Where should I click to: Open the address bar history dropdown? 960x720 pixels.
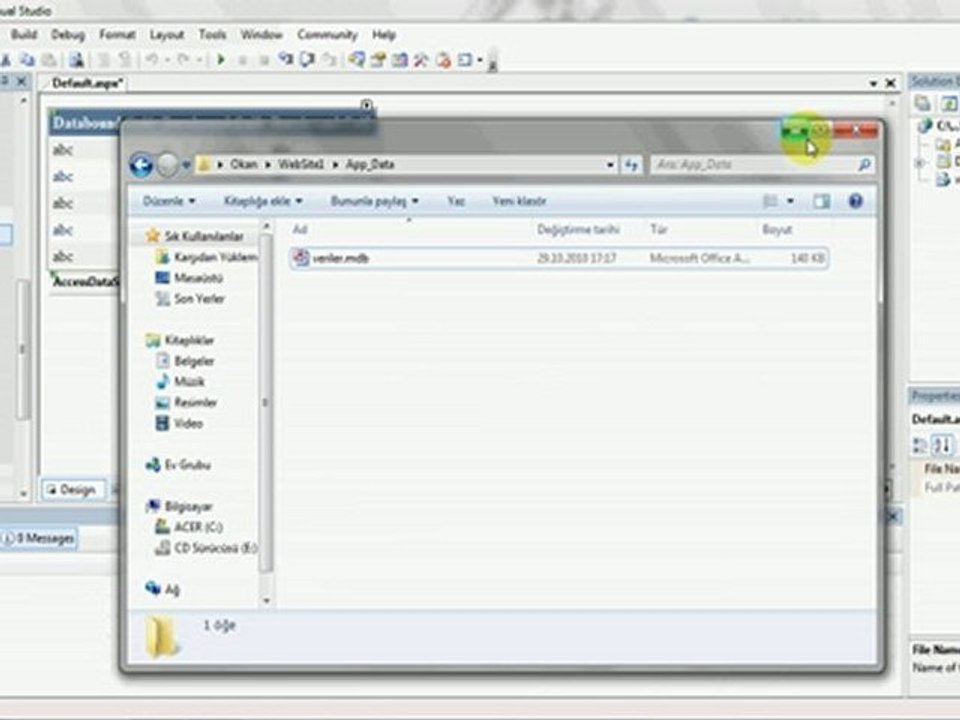(610, 165)
